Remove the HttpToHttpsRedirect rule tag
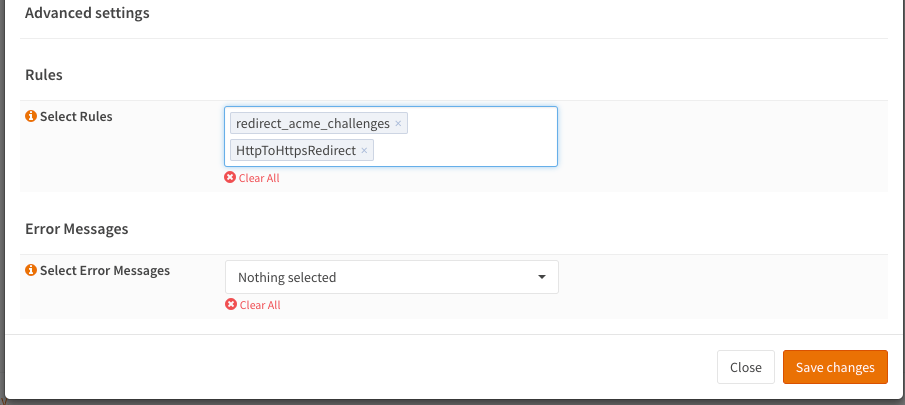 click(x=364, y=151)
